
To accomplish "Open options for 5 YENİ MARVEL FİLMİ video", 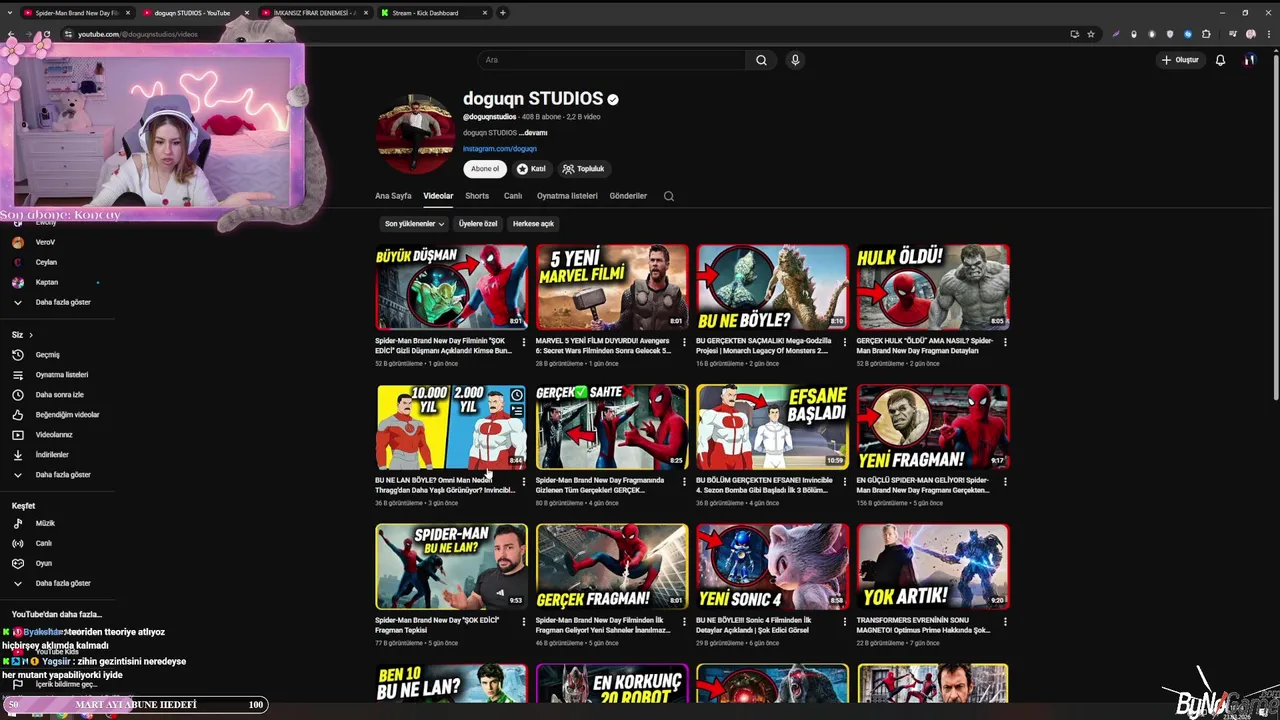I will point(684,342).
